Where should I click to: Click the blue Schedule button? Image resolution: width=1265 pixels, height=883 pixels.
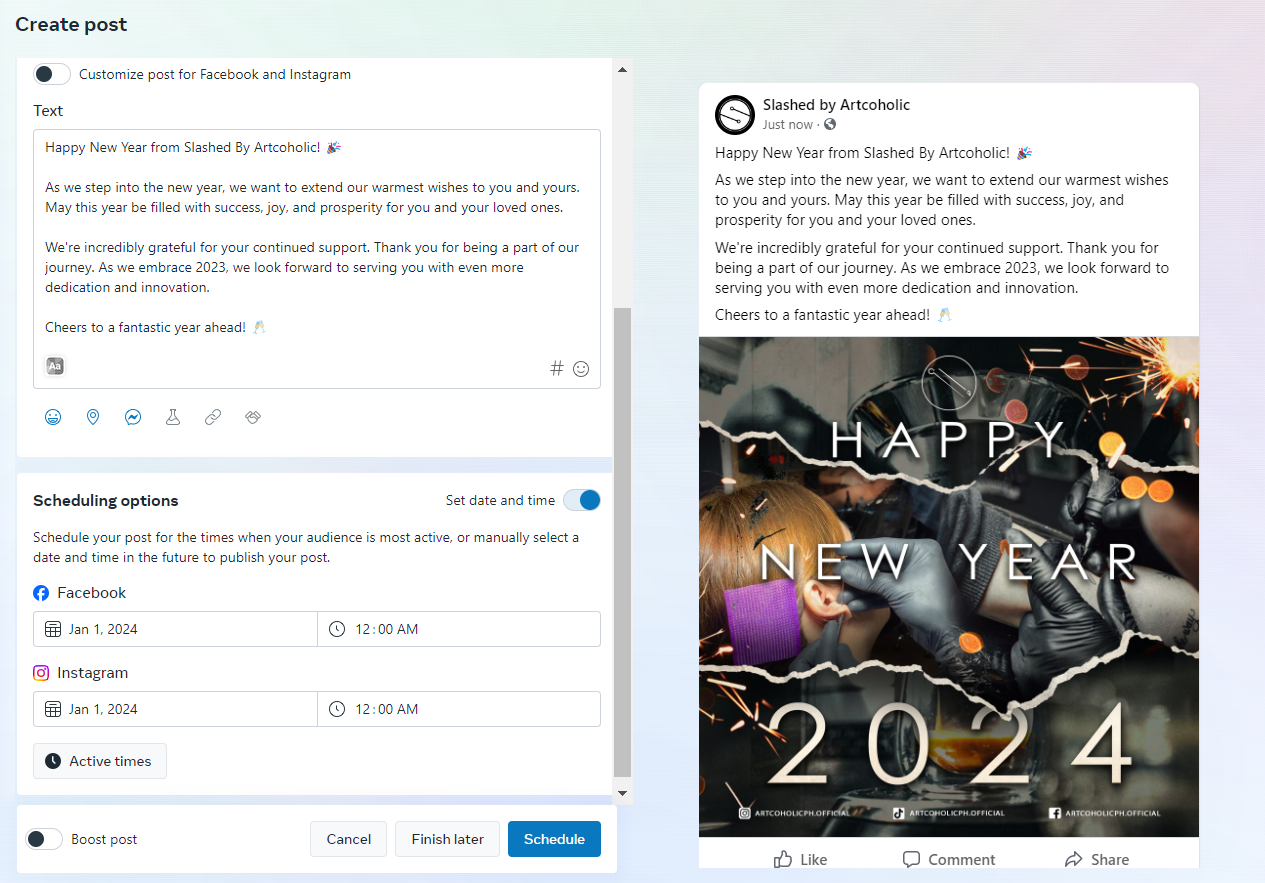click(x=554, y=839)
